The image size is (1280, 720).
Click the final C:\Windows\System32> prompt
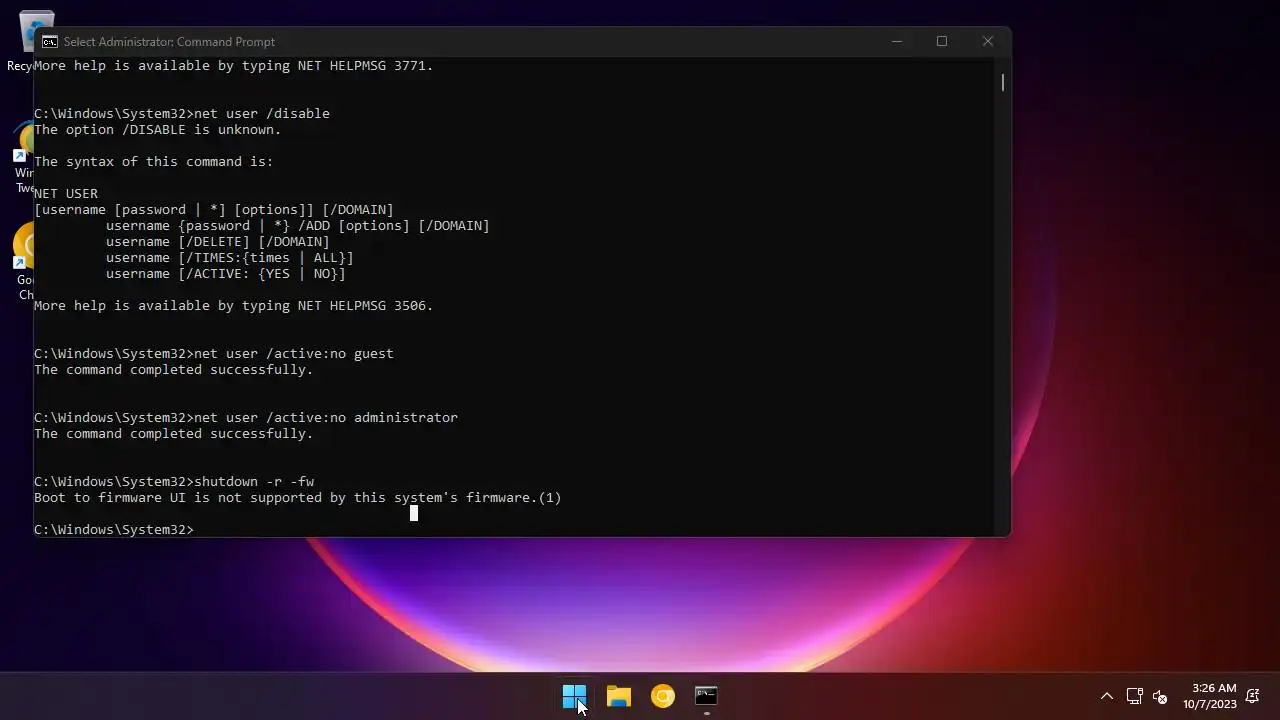[x=114, y=529]
